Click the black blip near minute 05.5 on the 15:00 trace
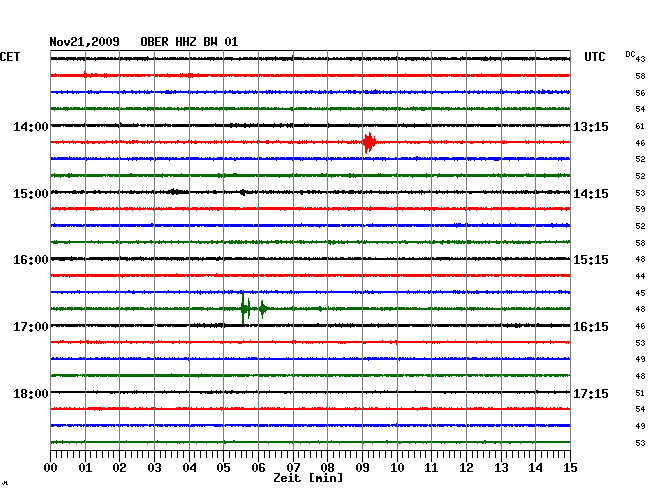This screenshot has height=494, width=650. click(x=243, y=192)
